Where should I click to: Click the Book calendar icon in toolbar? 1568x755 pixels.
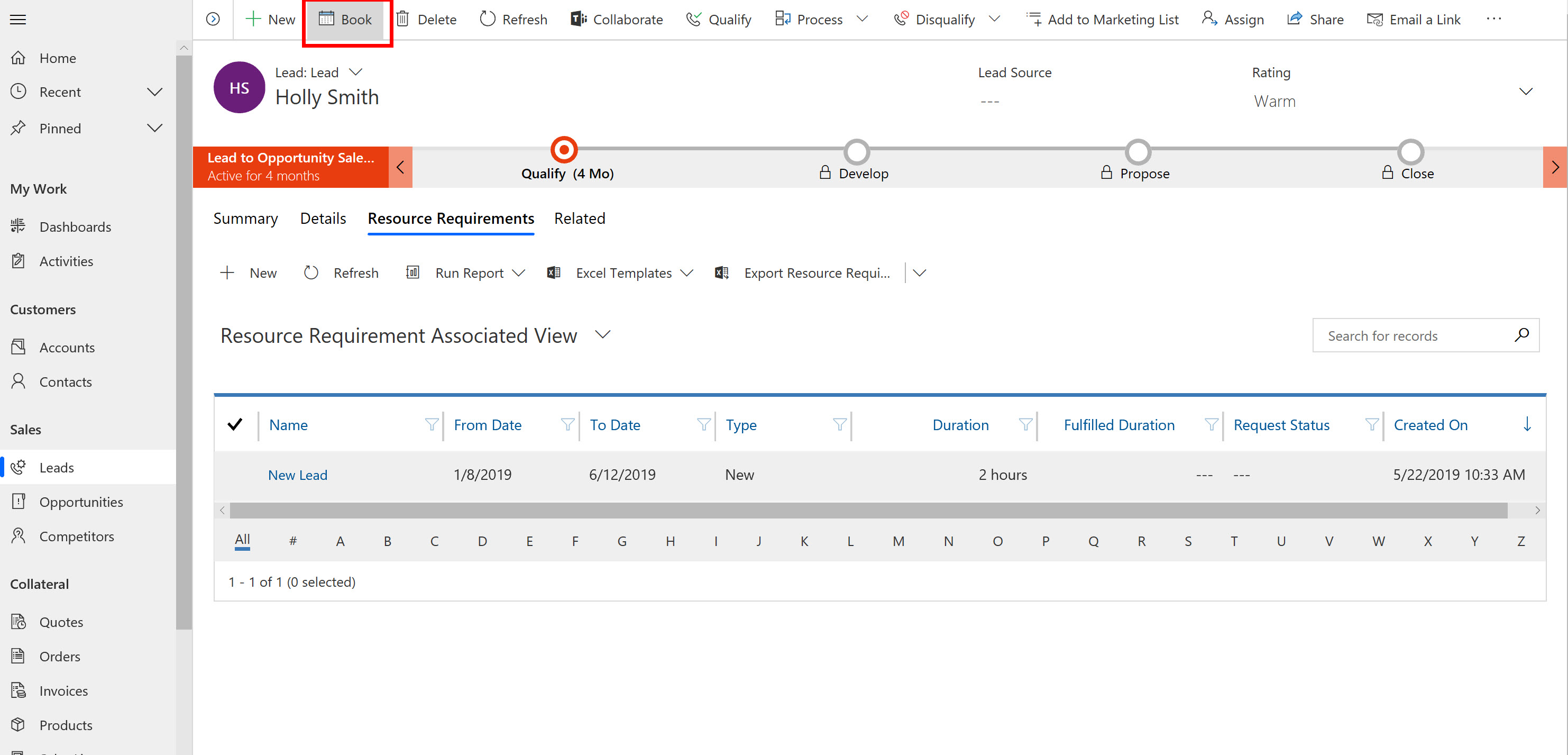coord(326,19)
